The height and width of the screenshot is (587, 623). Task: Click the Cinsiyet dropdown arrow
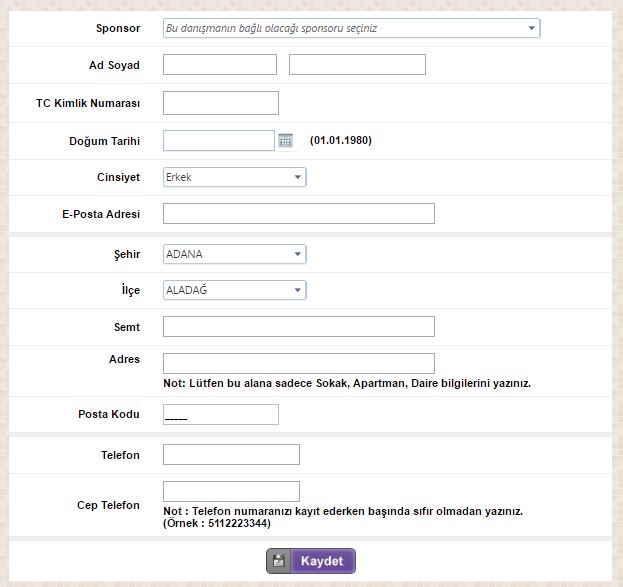point(298,177)
